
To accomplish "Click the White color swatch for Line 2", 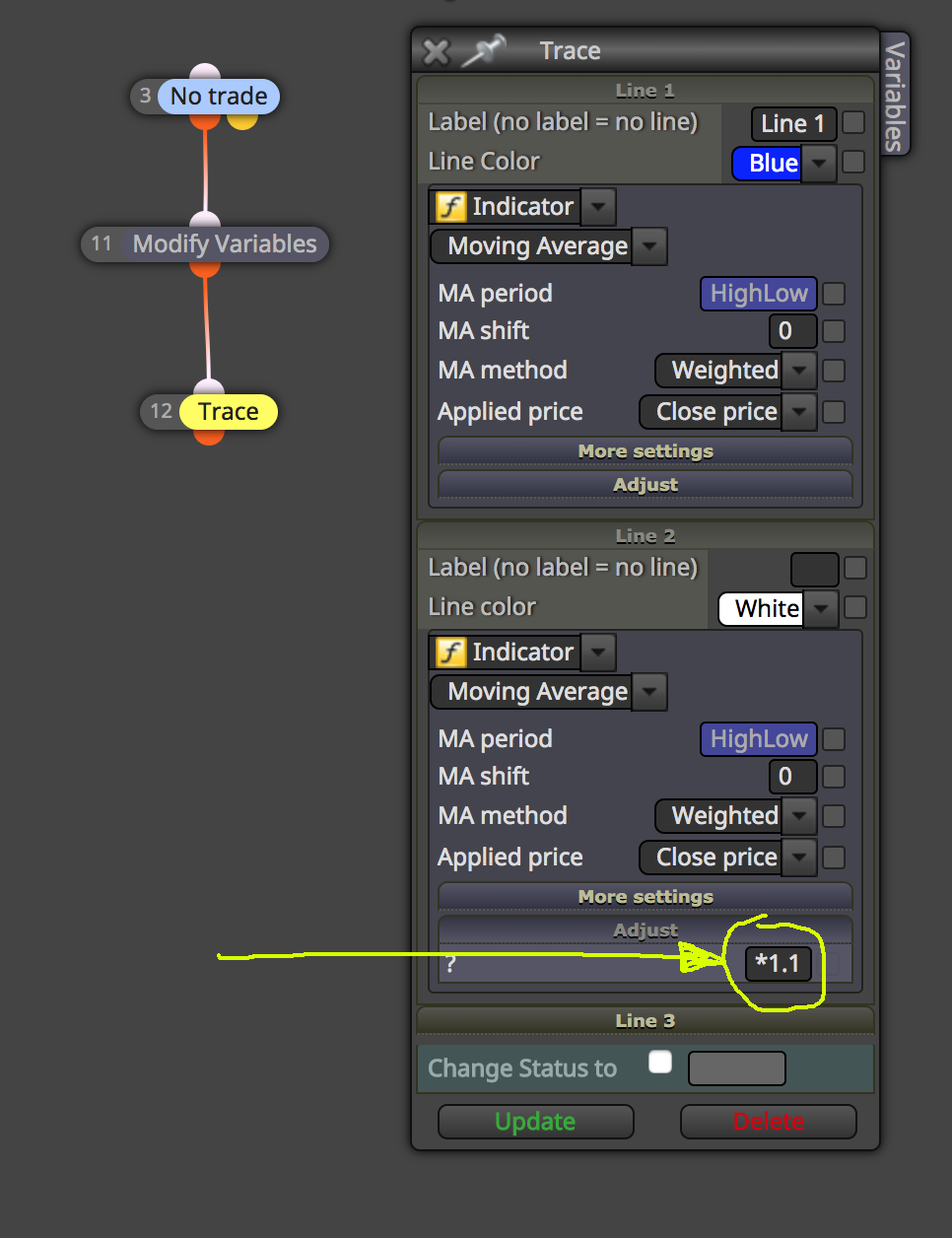I will point(762,609).
